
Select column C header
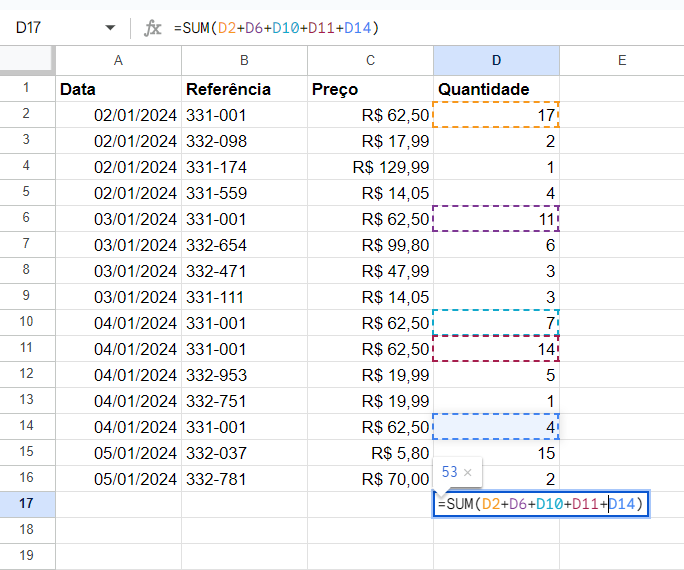pos(370,60)
